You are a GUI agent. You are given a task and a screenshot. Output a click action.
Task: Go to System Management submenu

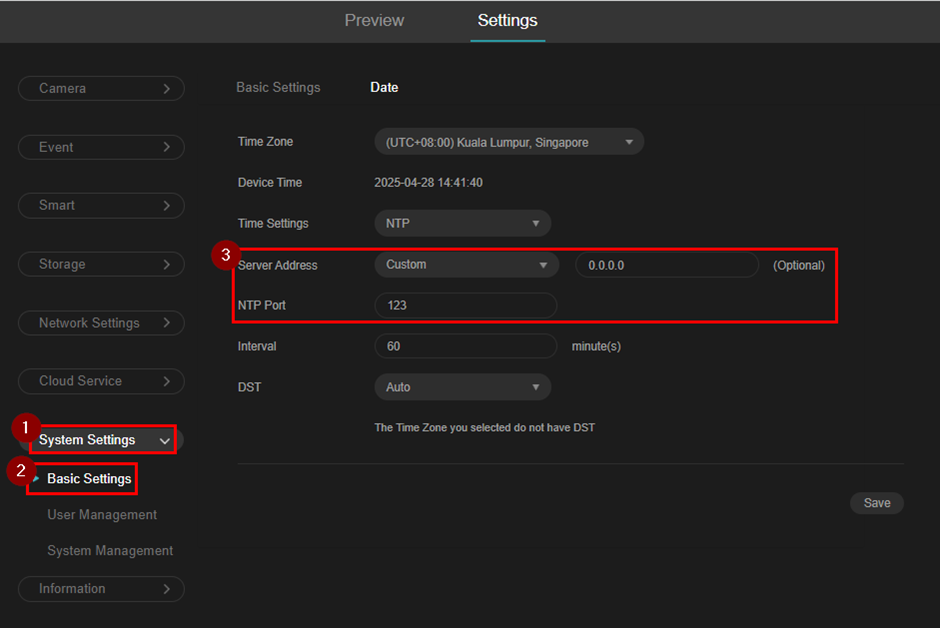point(110,551)
